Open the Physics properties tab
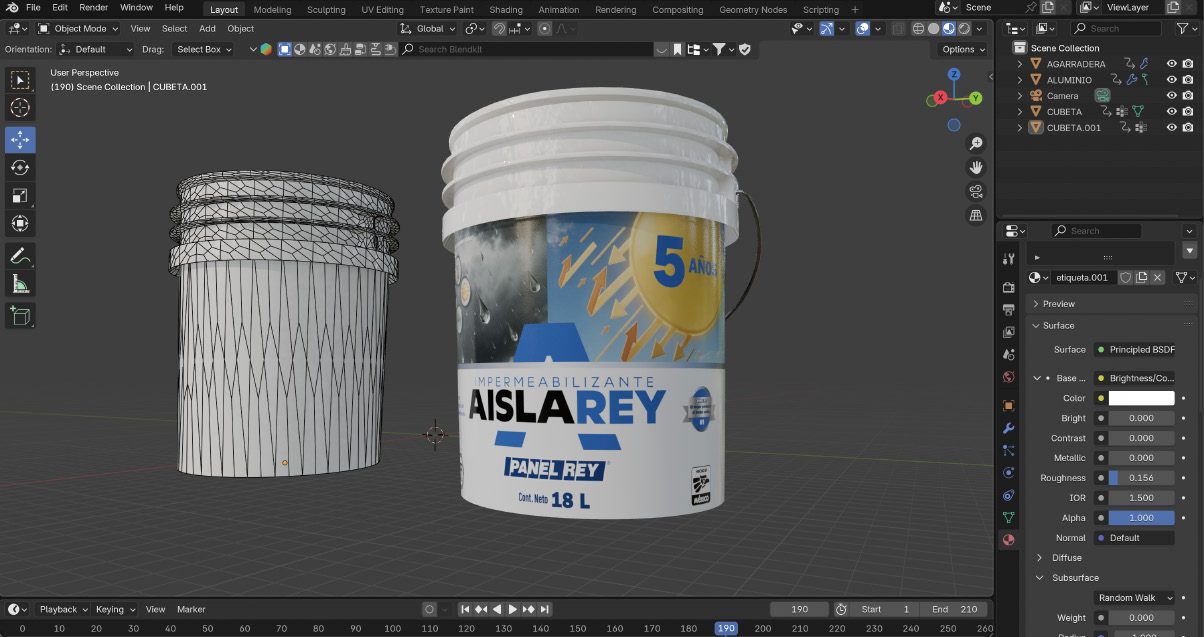The height and width of the screenshot is (637, 1204). pyautogui.click(x=1009, y=472)
